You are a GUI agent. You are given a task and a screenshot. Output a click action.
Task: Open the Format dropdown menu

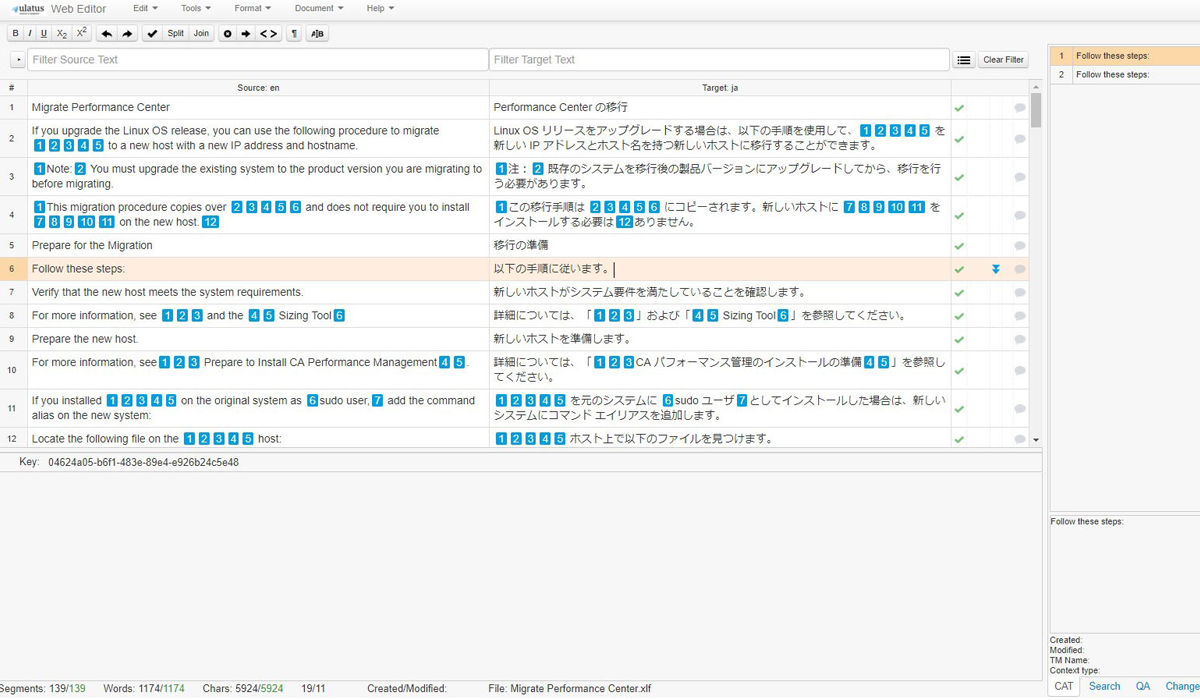coord(252,8)
